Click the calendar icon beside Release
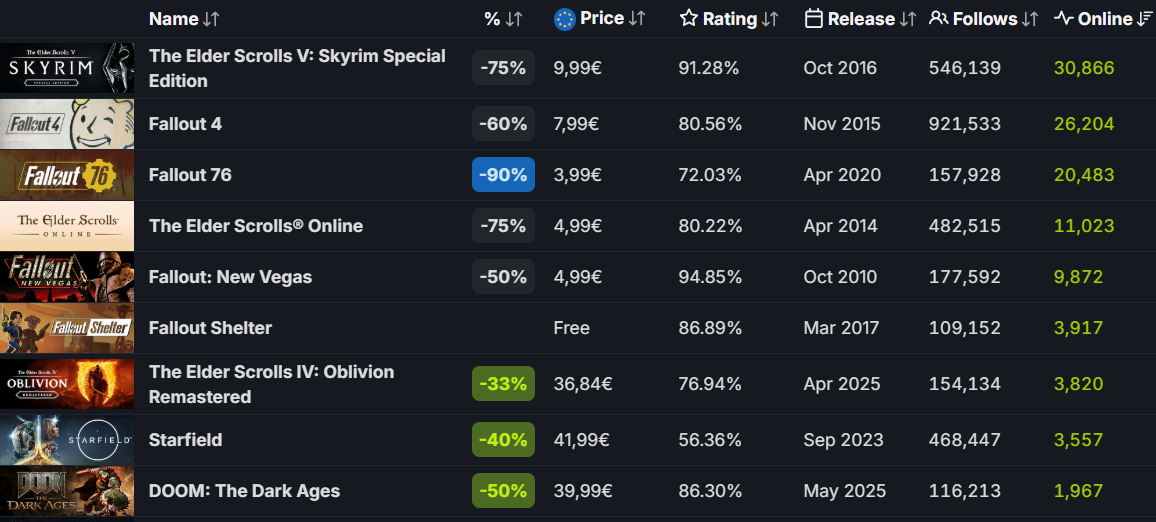 [814, 19]
